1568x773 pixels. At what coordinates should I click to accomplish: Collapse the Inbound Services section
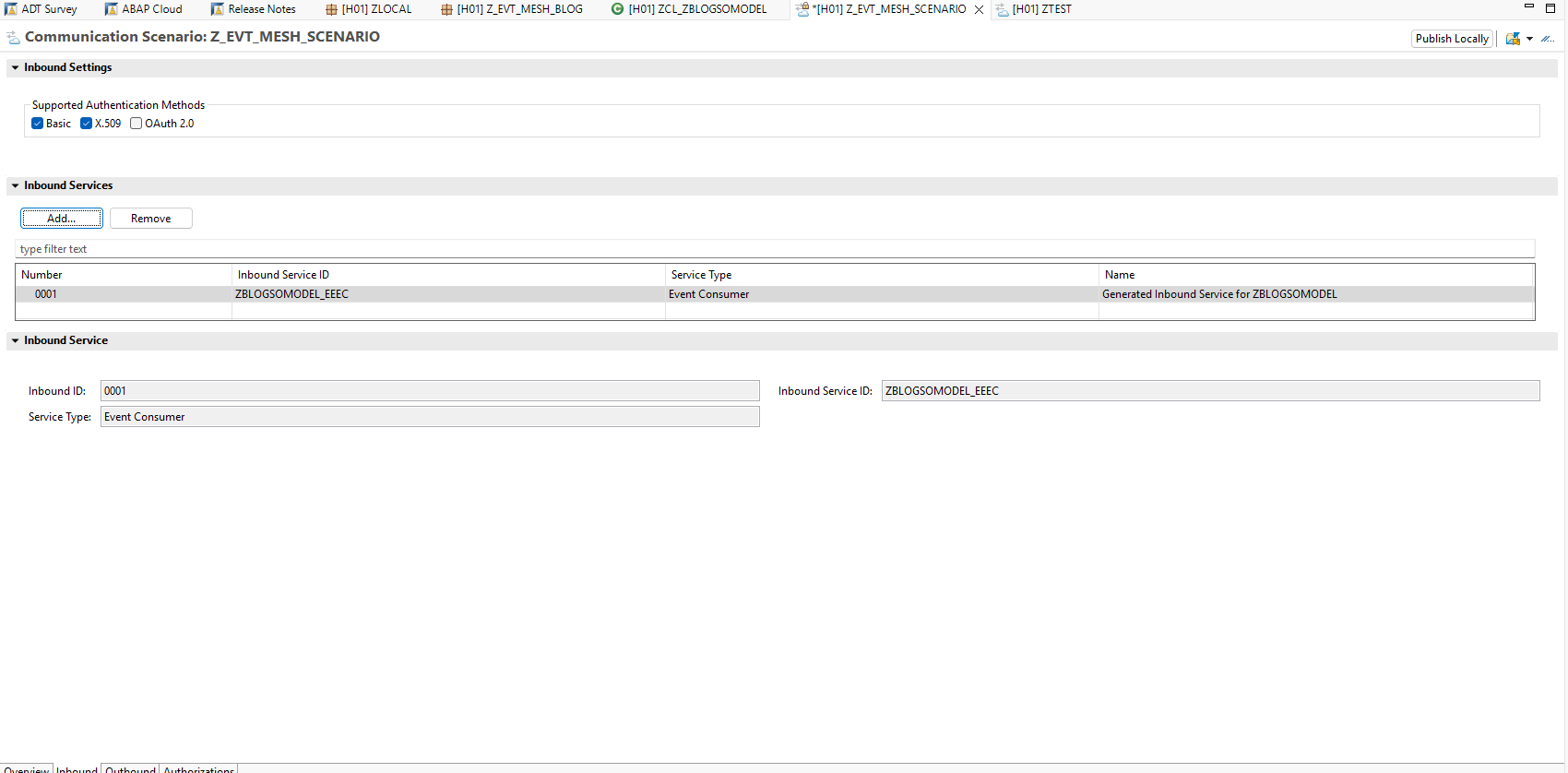(x=16, y=185)
